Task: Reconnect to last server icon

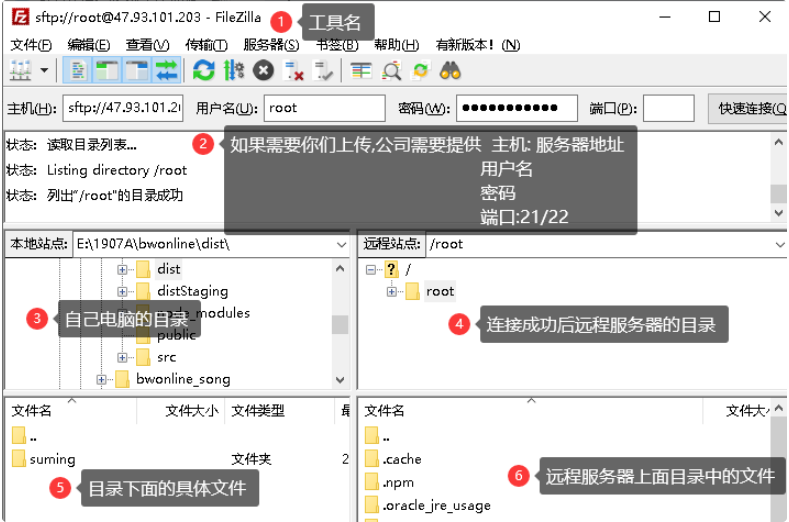Action: tap(322, 71)
